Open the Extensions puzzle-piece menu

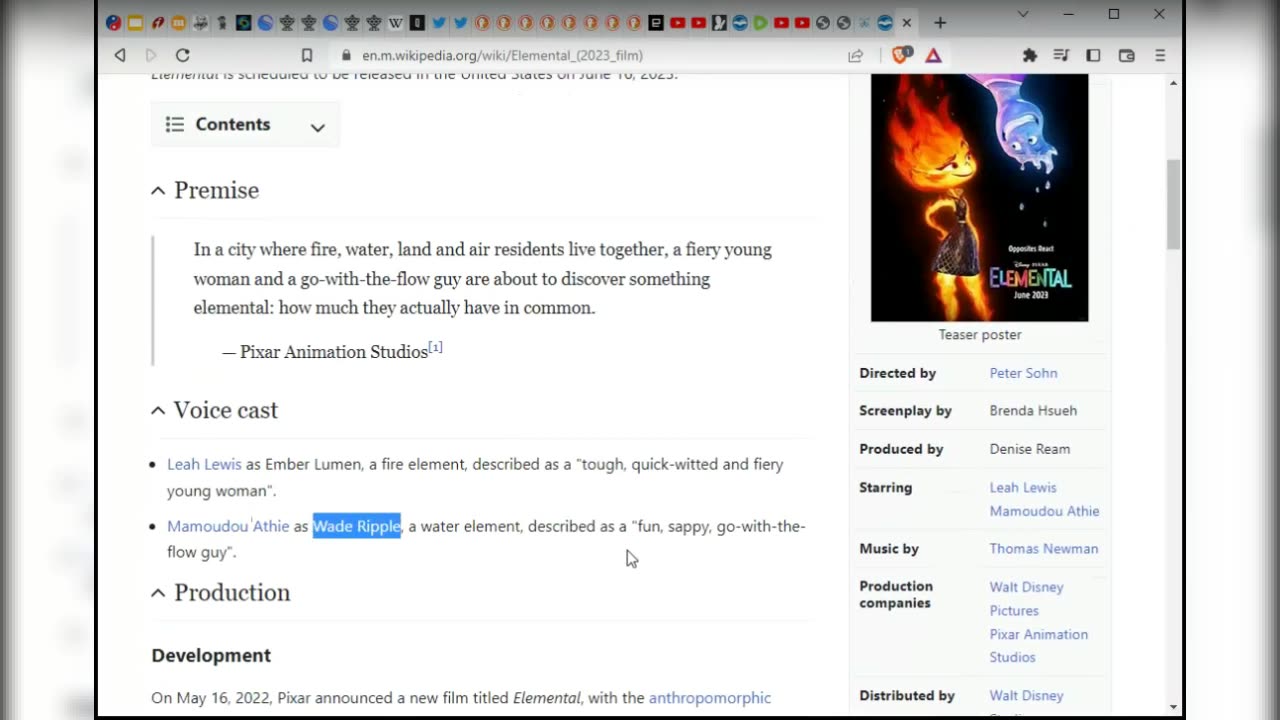(1029, 56)
